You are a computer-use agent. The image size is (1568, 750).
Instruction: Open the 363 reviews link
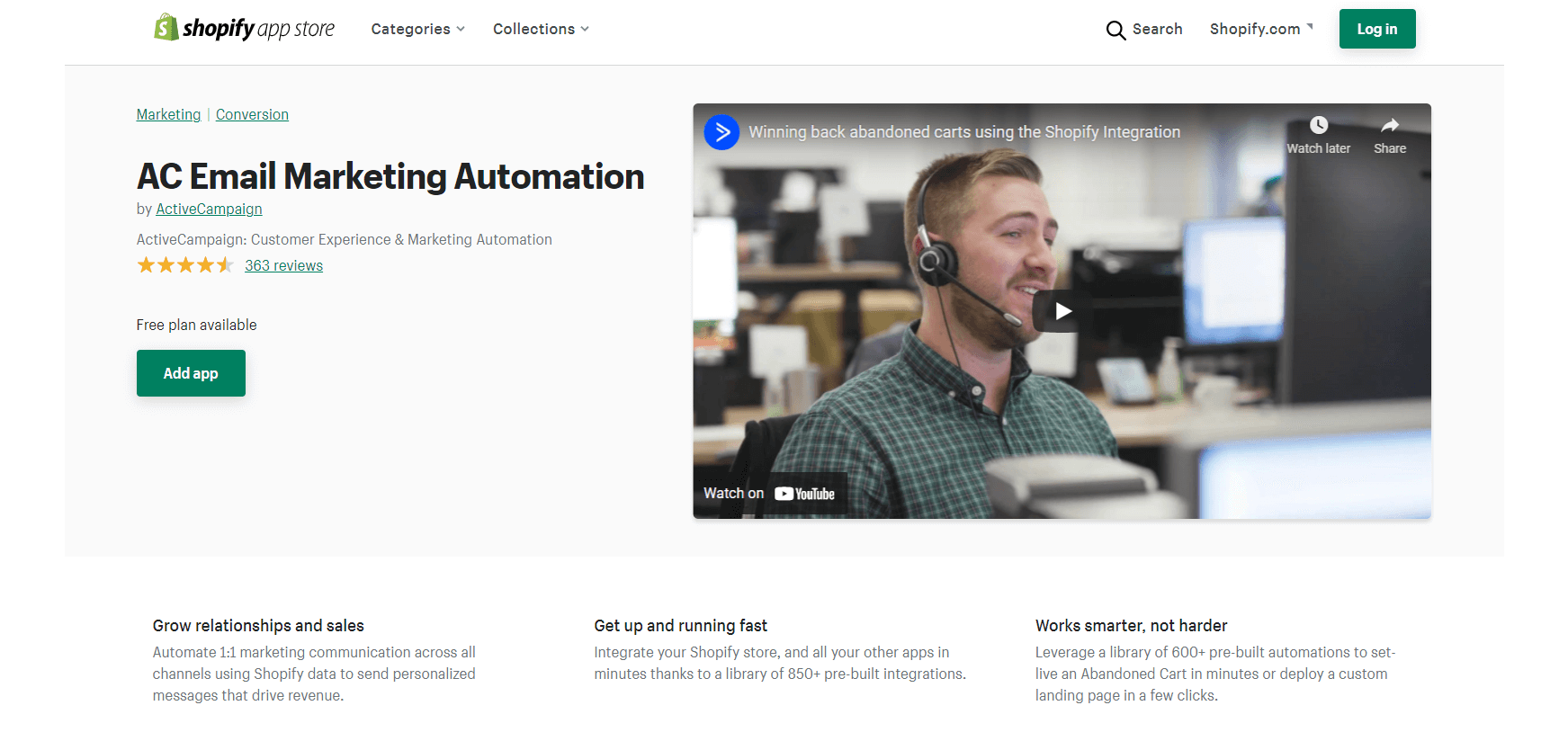(283, 265)
